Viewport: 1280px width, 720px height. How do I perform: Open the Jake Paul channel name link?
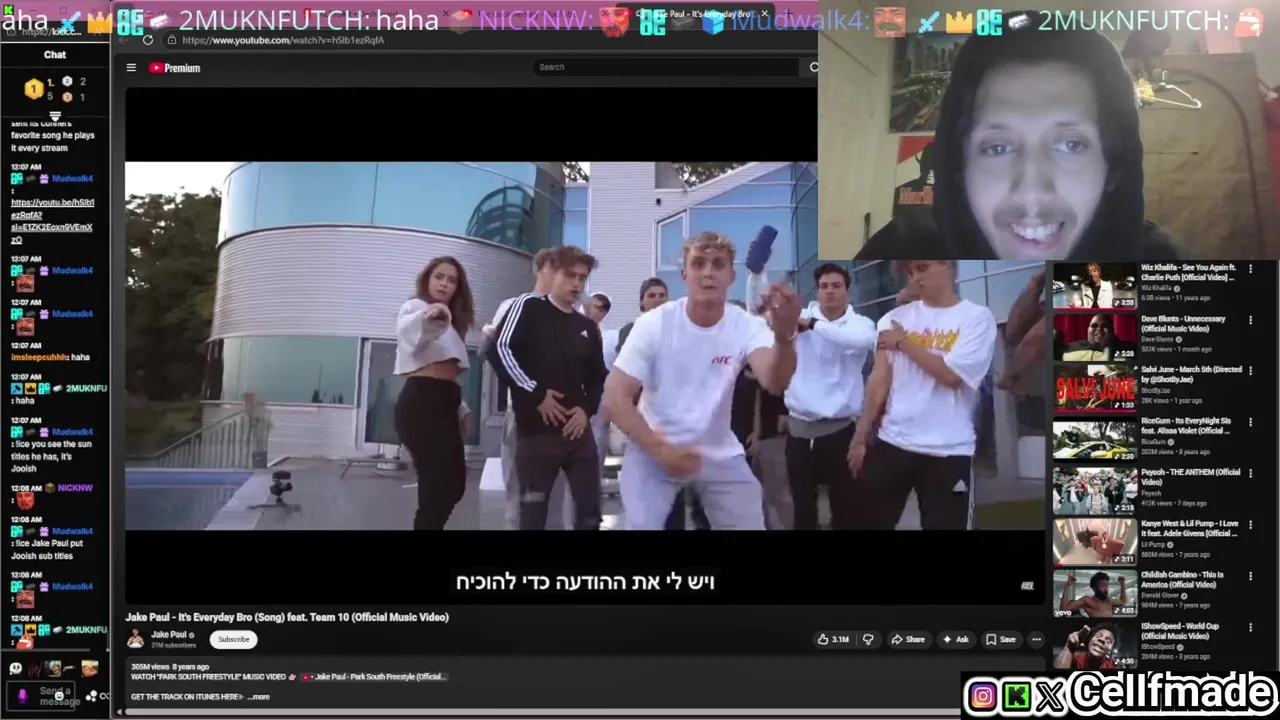[168, 634]
